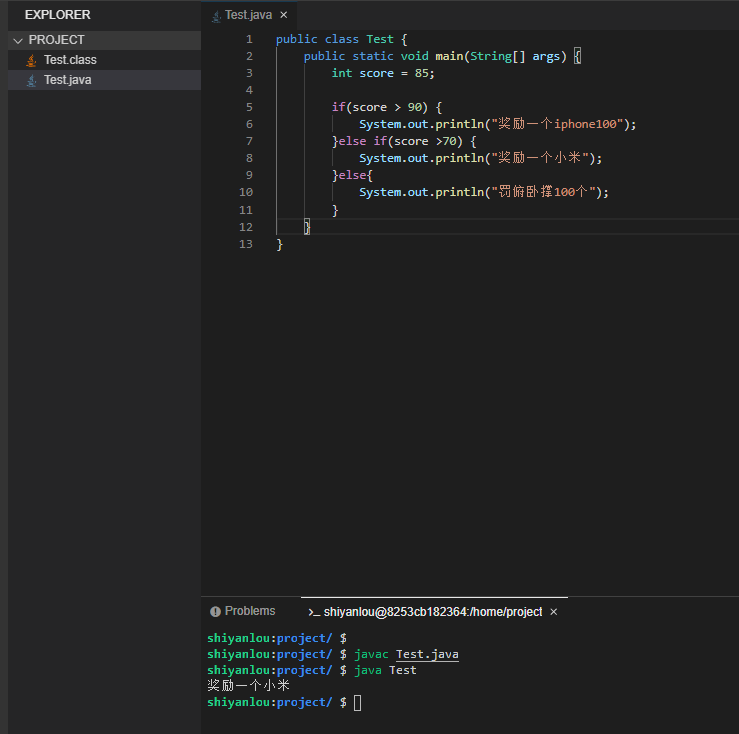The height and width of the screenshot is (734, 739).
Task: Click the Problems warning icon
Action: click(x=215, y=611)
